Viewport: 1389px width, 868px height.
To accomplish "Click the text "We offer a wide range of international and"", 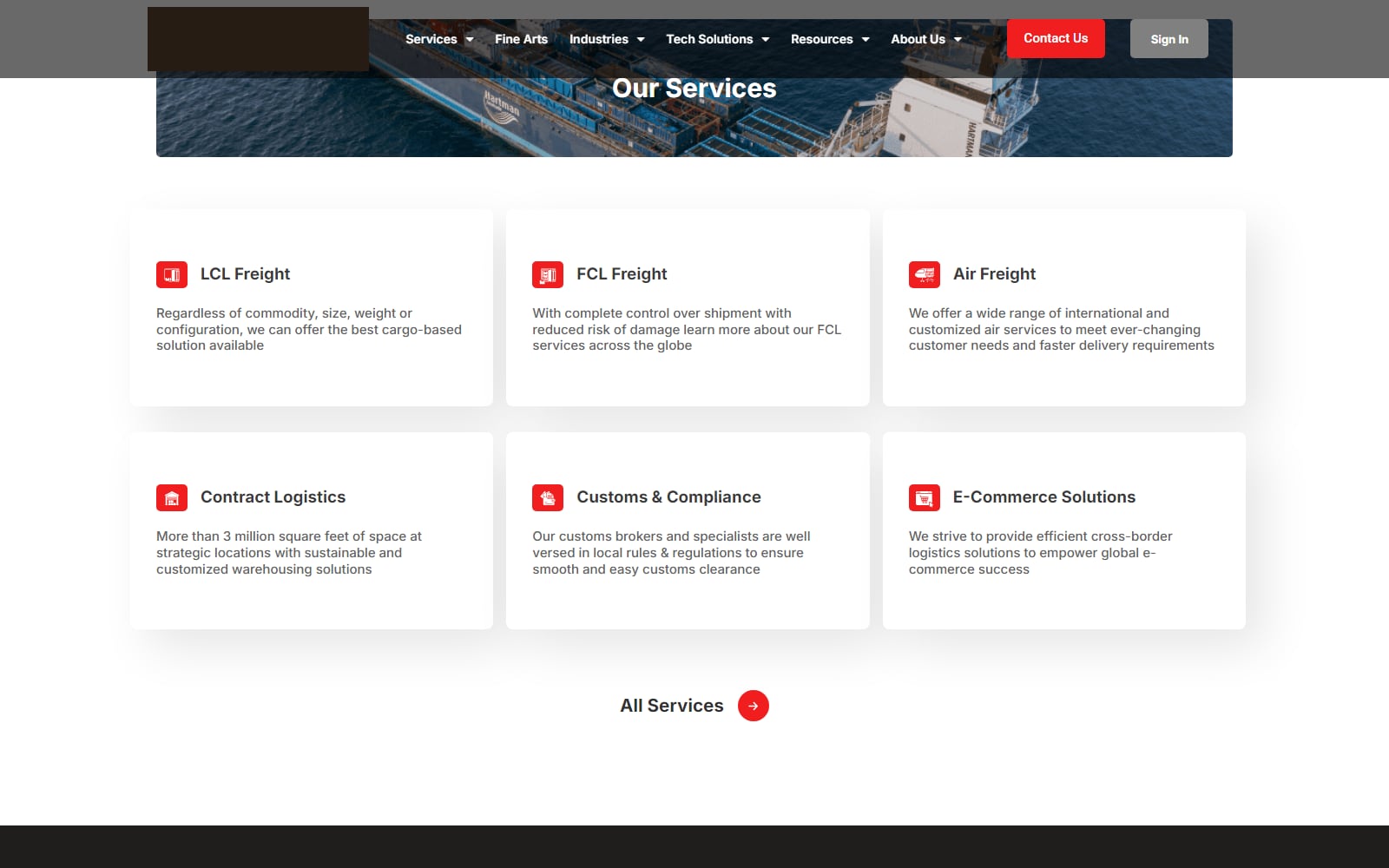I will pos(1039,313).
